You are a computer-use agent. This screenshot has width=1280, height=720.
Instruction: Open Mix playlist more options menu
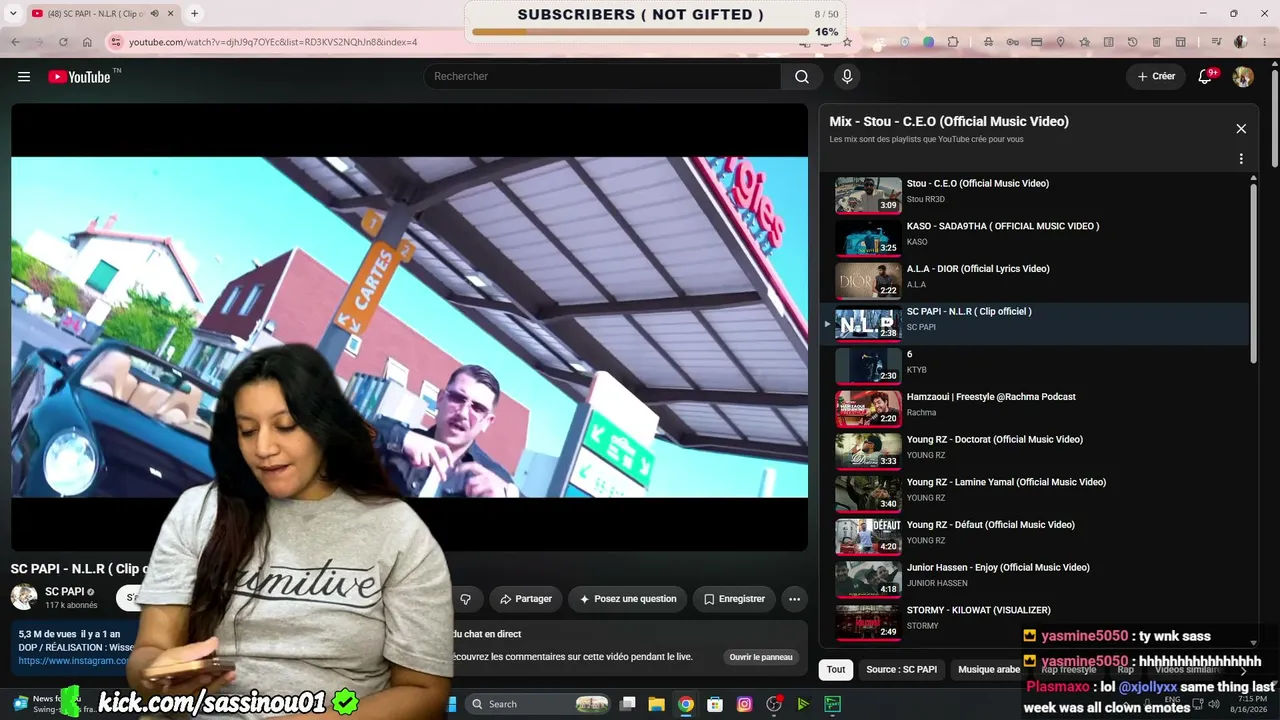(x=1241, y=159)
